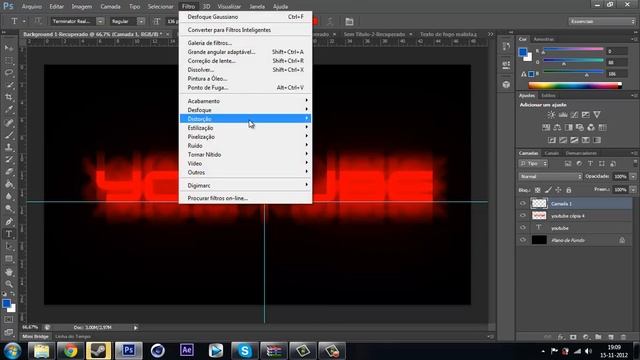Open Google Chrome from taskbar
Image resolution: width=640 pixels, height=360 pixels.
click(x=70, y=350)
